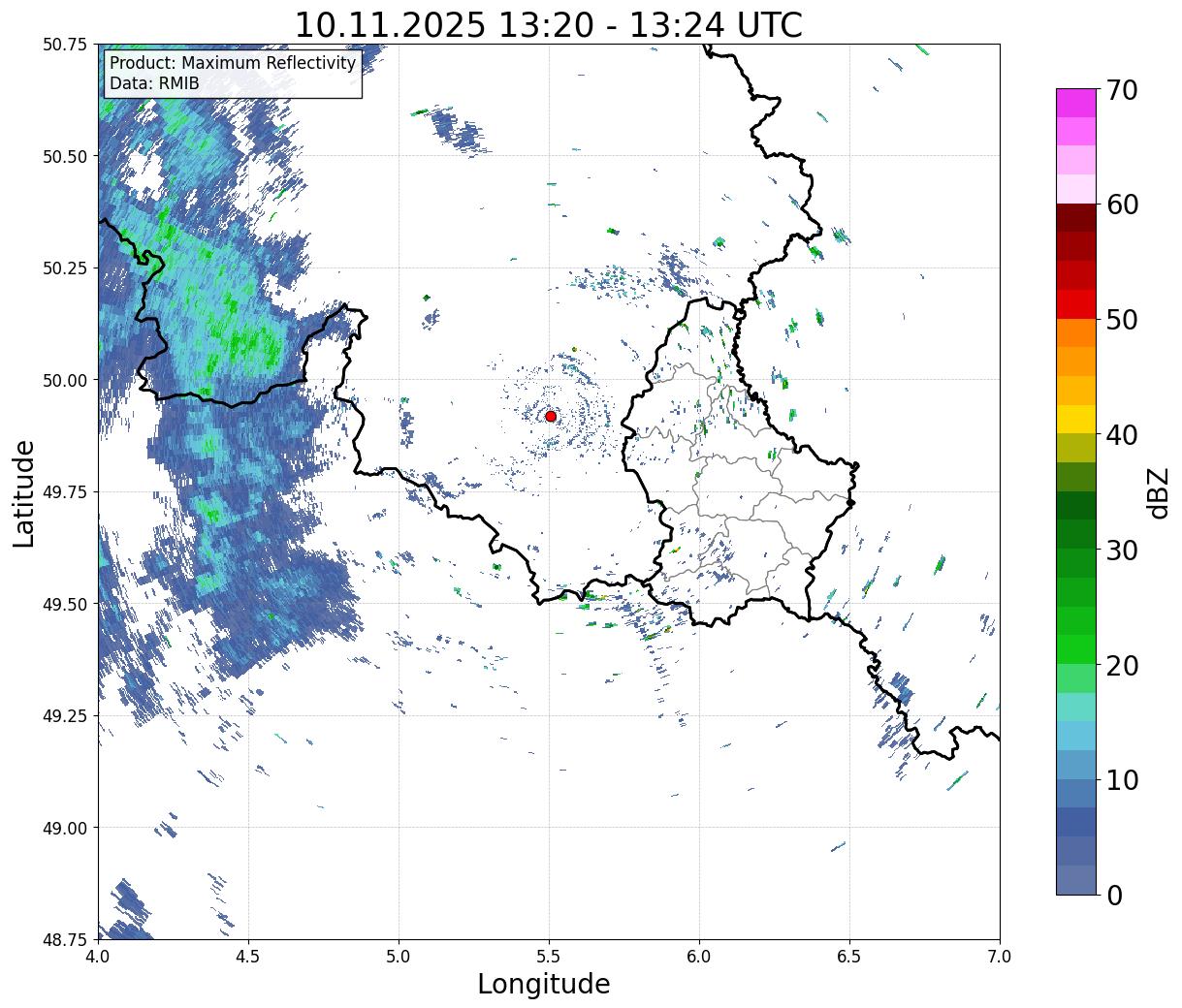The height and width of the screenshot is (1008, 1182).
Task: Click the 'Product: Maximum Reflectivity' label
Action: pos(233,63)
